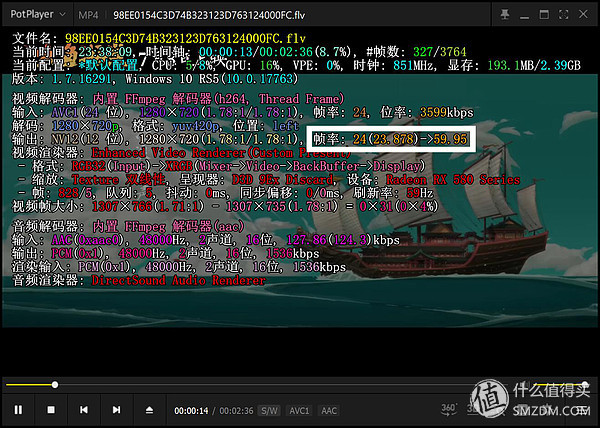The height and width of the screenshot is (428, 600).
Task: Adjust the volume slider knob
Action: coord(585,384)
